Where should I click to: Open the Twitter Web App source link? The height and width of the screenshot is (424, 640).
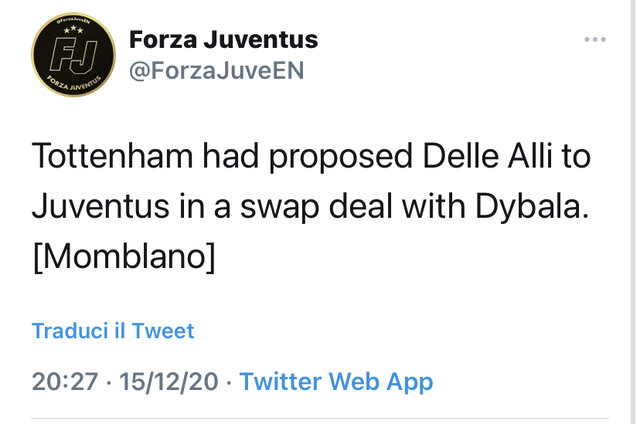click(336, 382)
